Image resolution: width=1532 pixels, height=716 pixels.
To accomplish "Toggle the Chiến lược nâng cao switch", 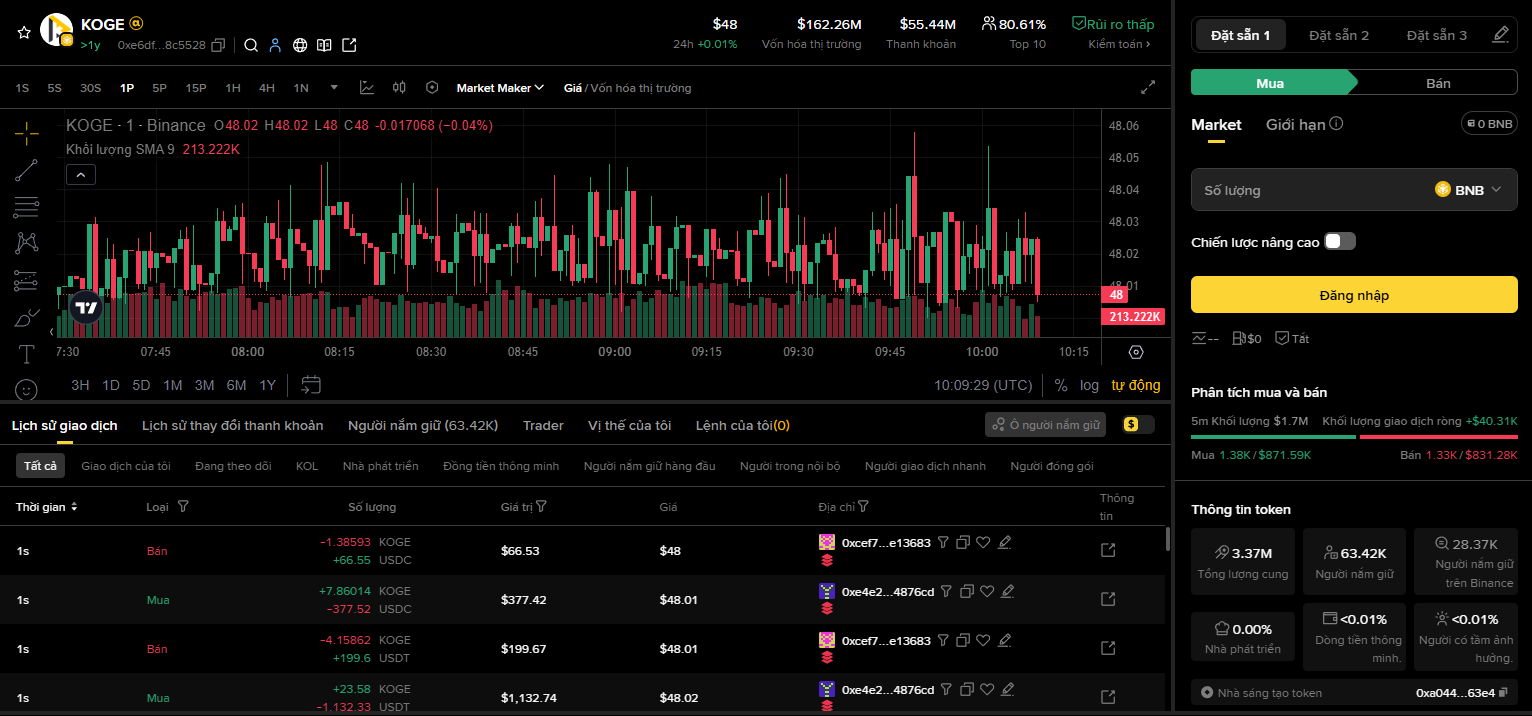I will [x=1339, y=242].
